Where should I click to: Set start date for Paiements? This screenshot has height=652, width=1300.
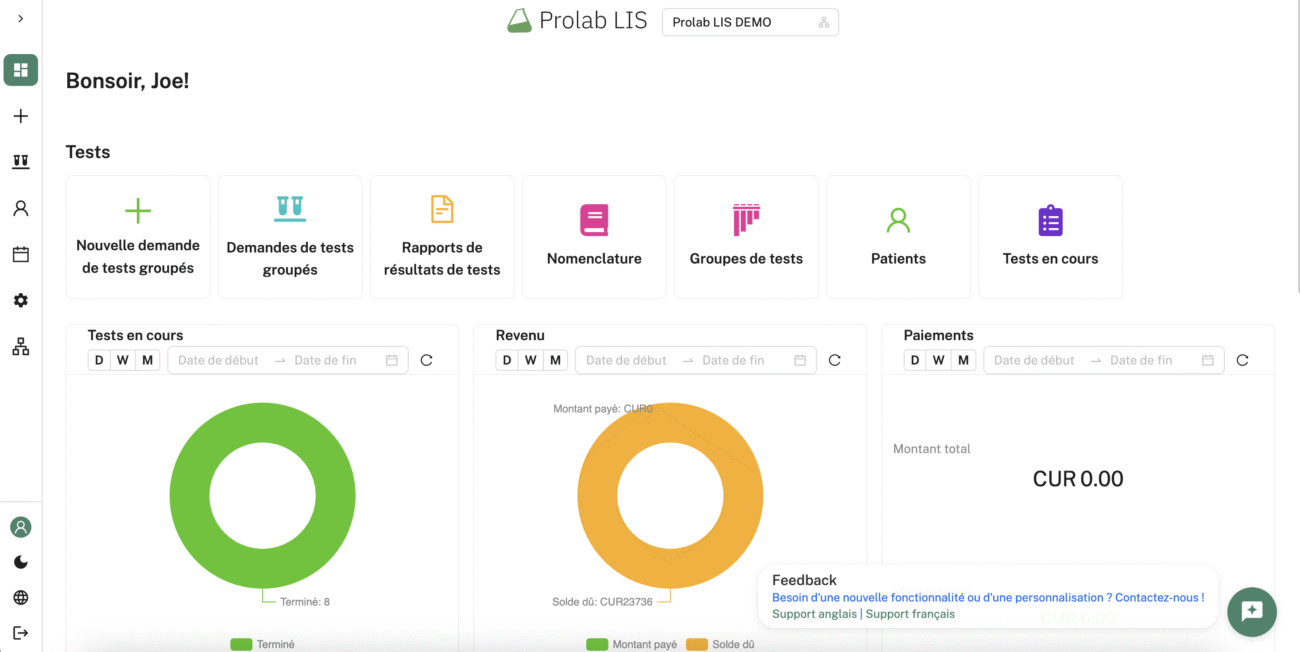click(1034, 360)
